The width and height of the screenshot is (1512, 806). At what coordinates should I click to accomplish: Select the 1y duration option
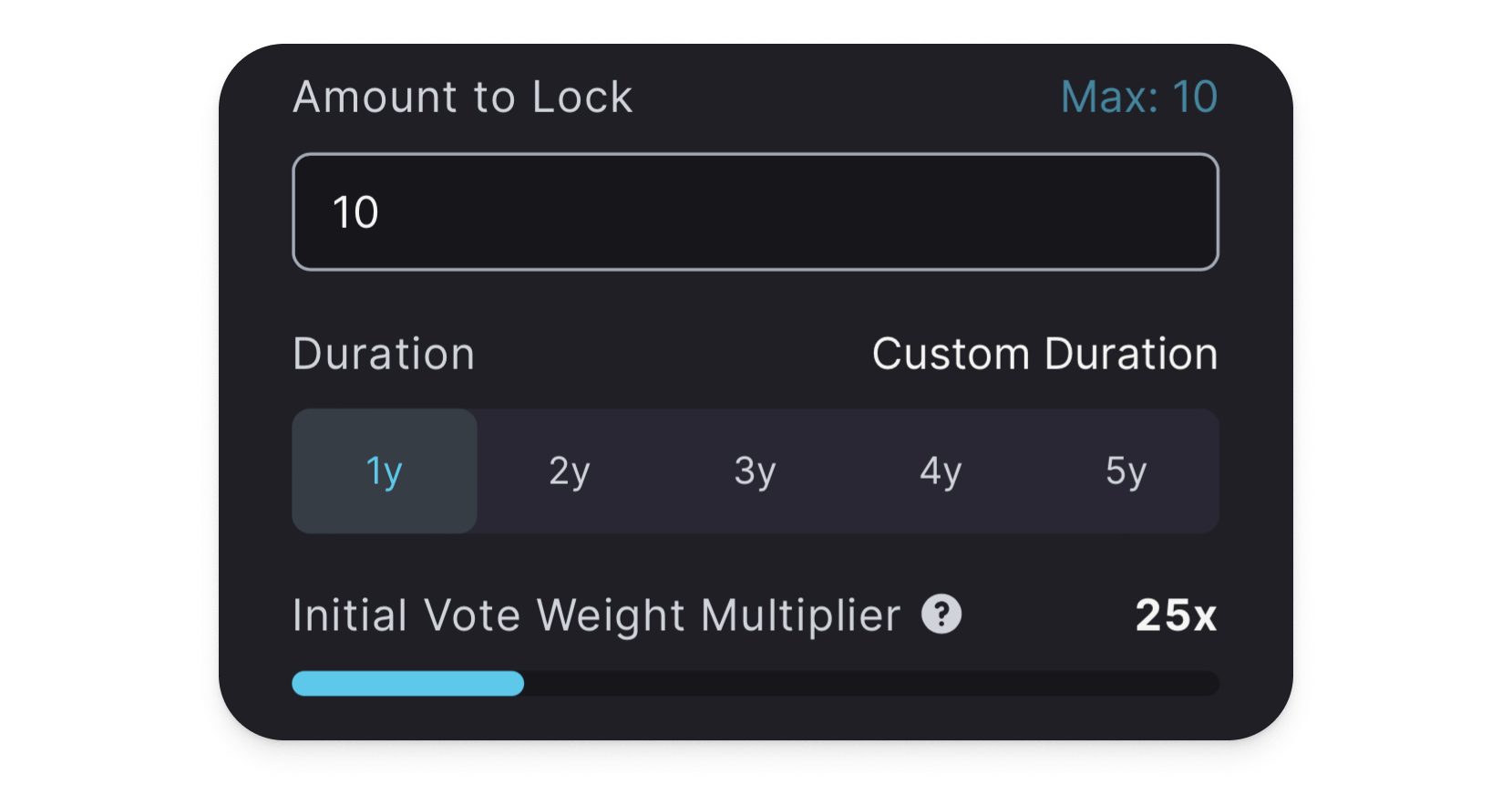pyautogui.click(x=385, y=471)
